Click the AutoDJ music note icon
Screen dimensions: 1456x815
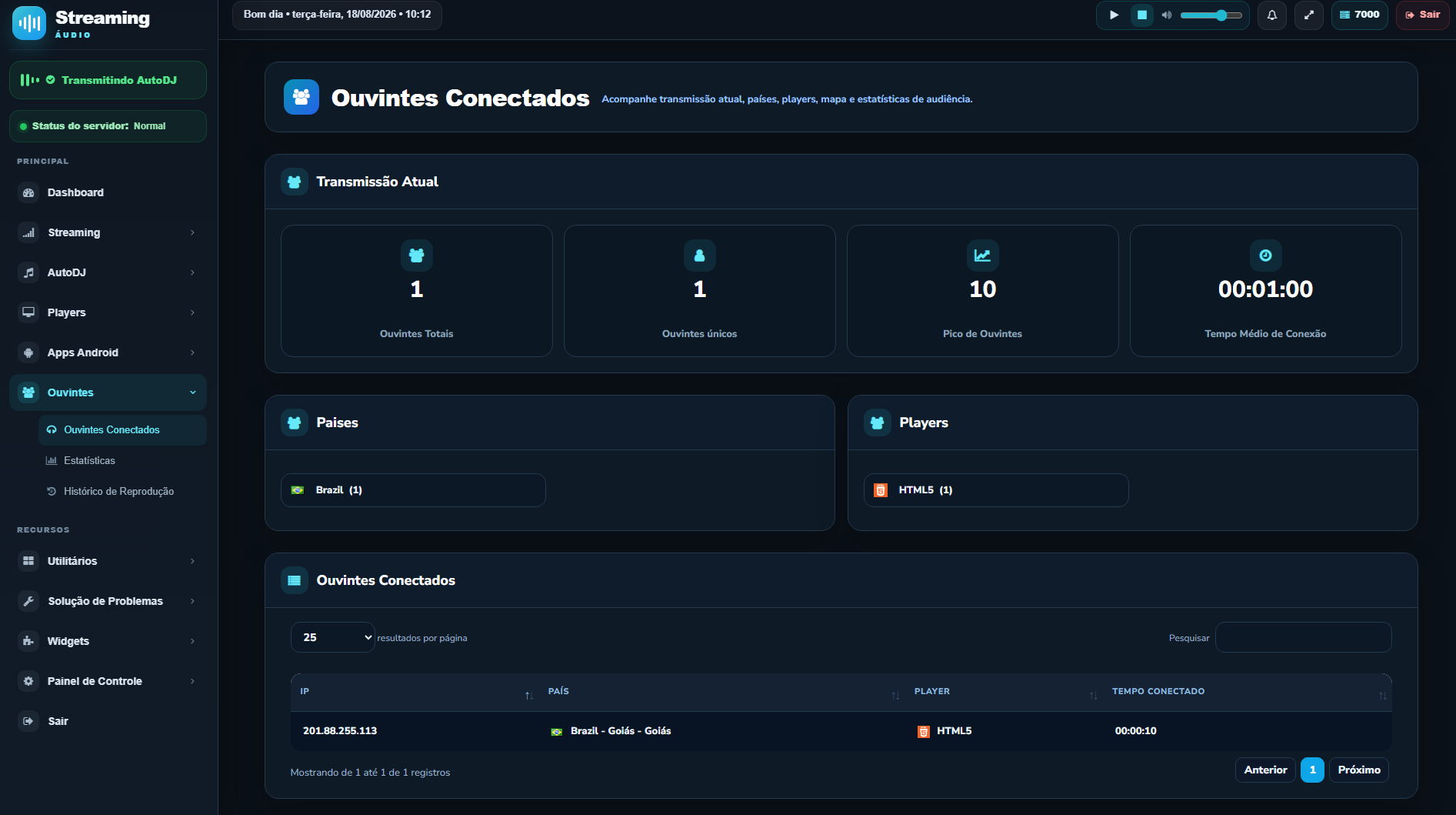28,272
